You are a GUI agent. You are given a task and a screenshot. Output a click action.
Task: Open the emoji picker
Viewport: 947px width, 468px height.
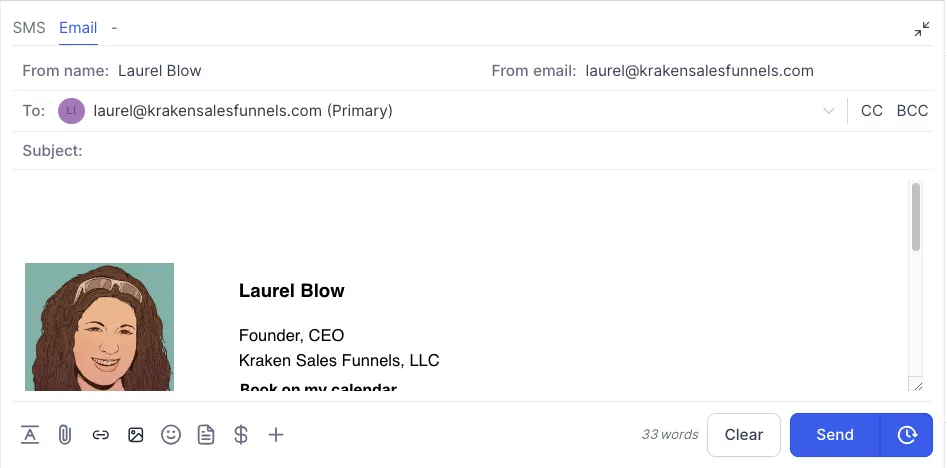coord(171,435)
